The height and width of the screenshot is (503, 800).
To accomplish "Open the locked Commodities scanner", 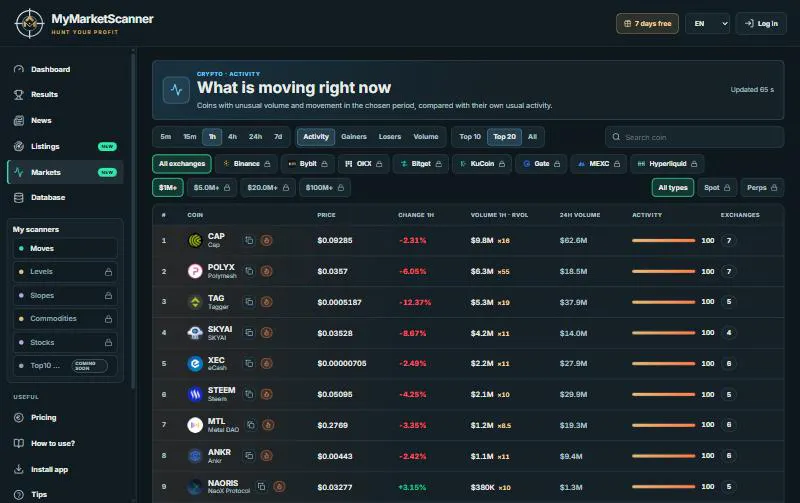I will [x=65, y=319].
